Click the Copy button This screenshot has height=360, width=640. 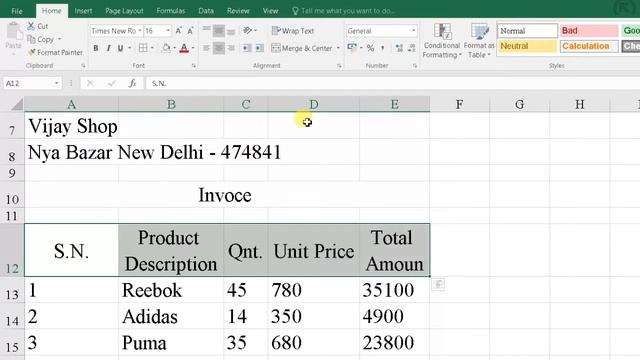(40, 39)
